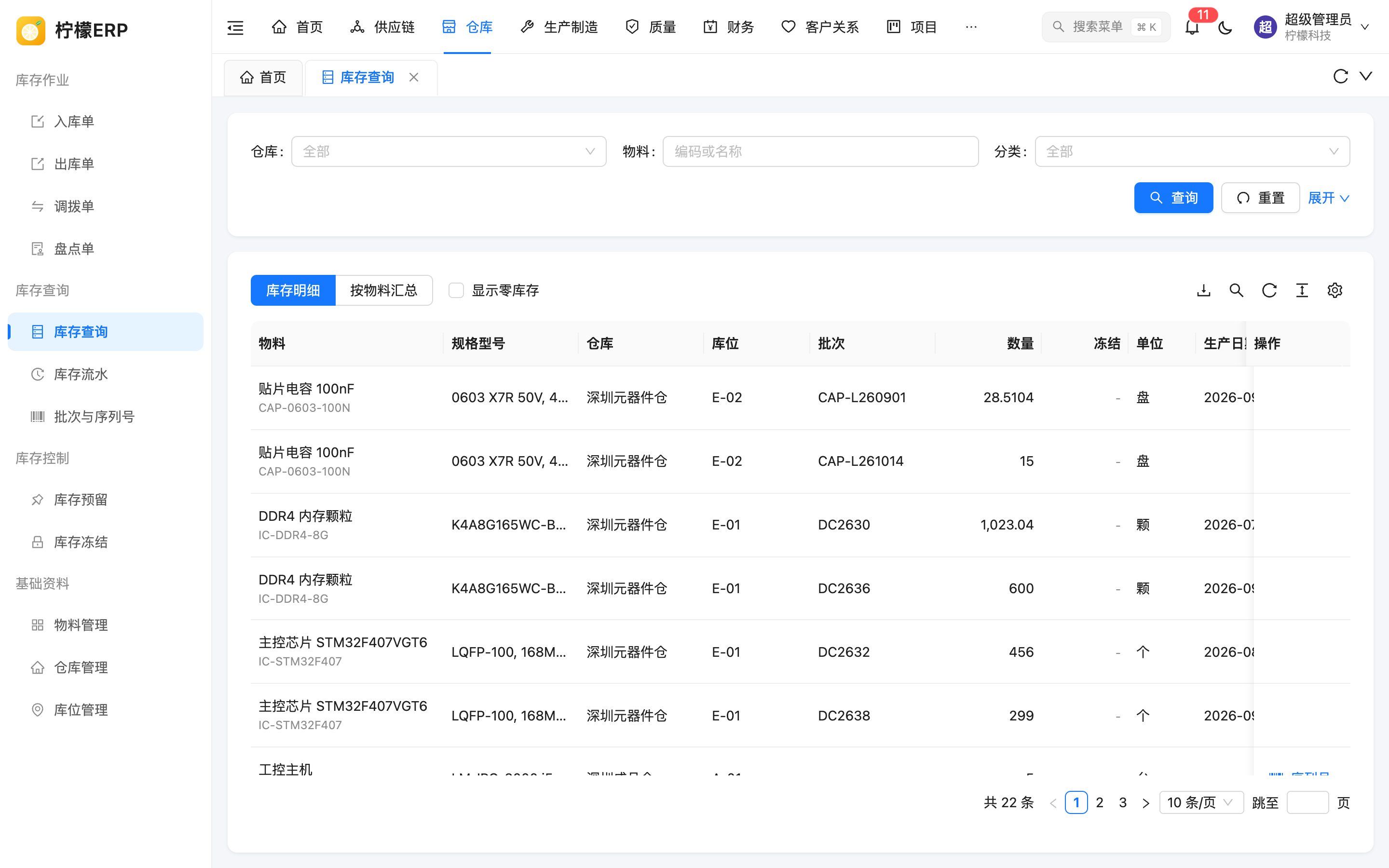Click the 超 user avatar
The width and height of the screenshot is (1389, 868).
click(x=1265, y=27)
